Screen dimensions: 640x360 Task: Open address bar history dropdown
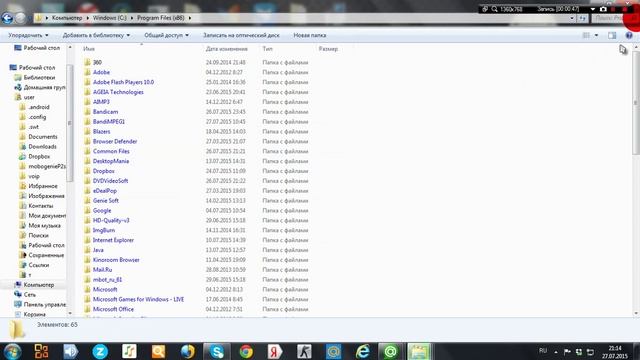coord(572,18)
